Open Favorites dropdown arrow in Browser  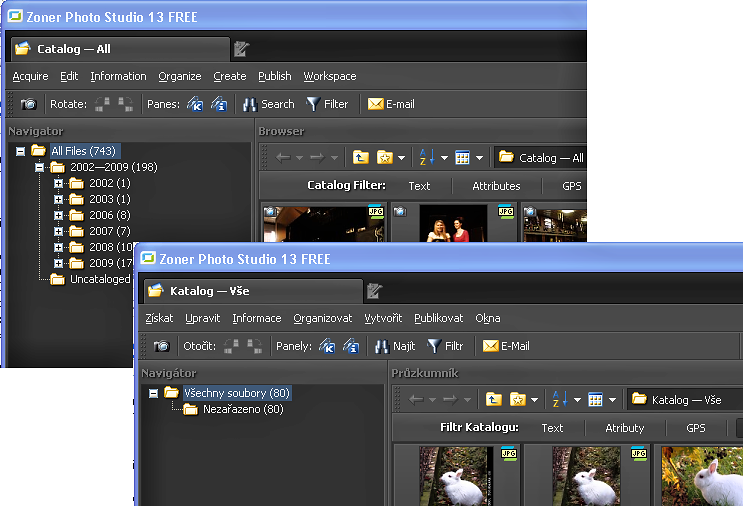401,158
